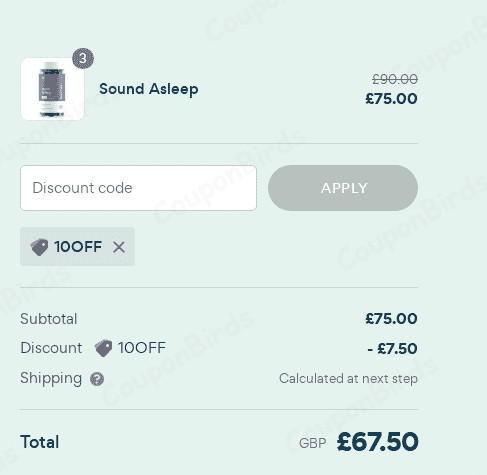Click the discount amount - £7.50
Screen dimensions: 487x475
(x=392, y=349)
